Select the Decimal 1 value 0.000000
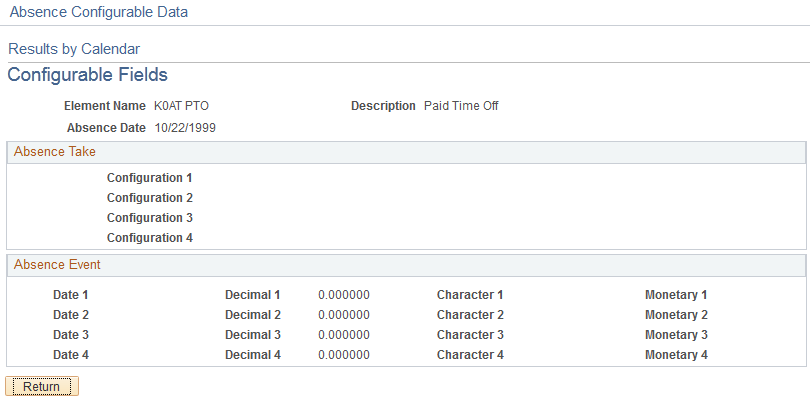The image size is (810, 399). click(344, 295)
